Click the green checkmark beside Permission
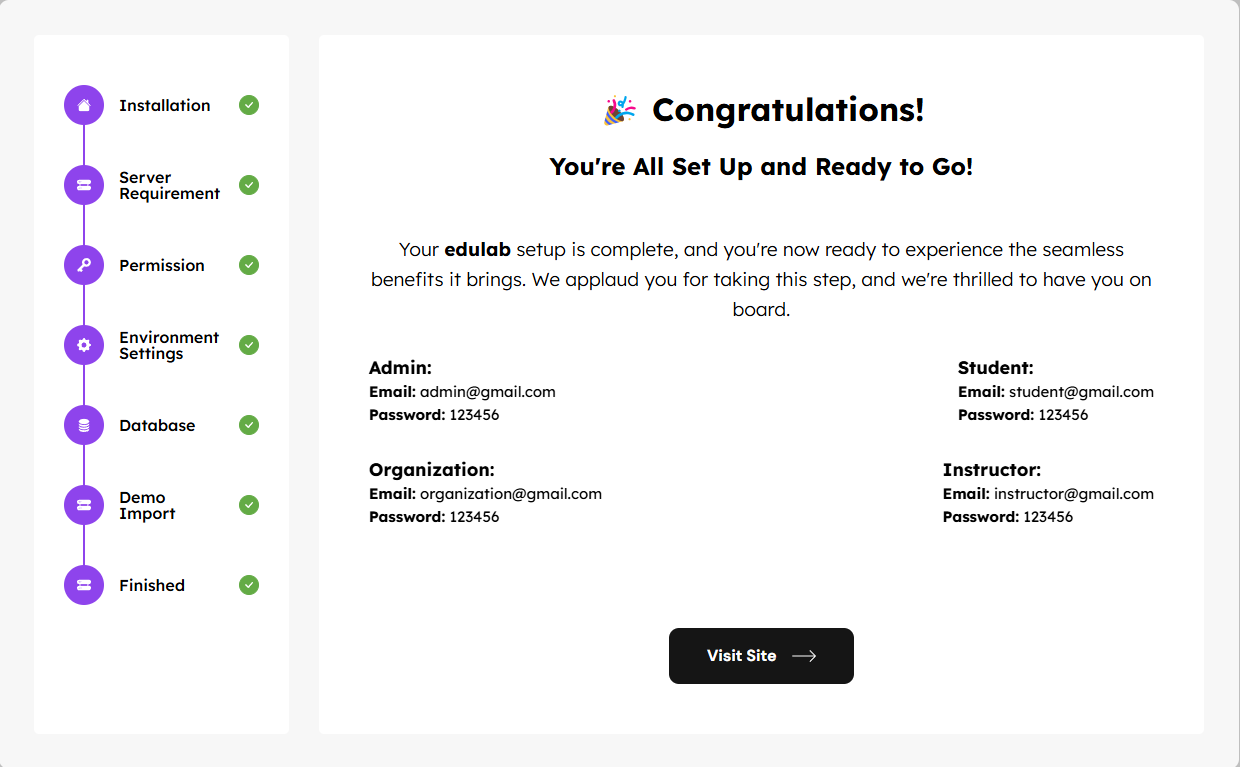The image size is (1240, 767). tap(249, 265)
